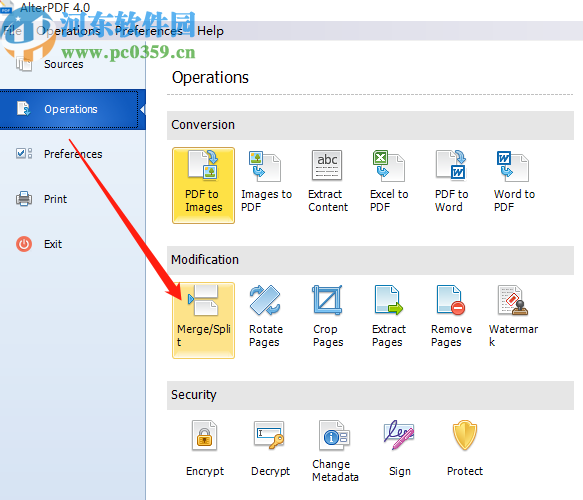Select the PDF to Images conversion

(x=203, y=186)
